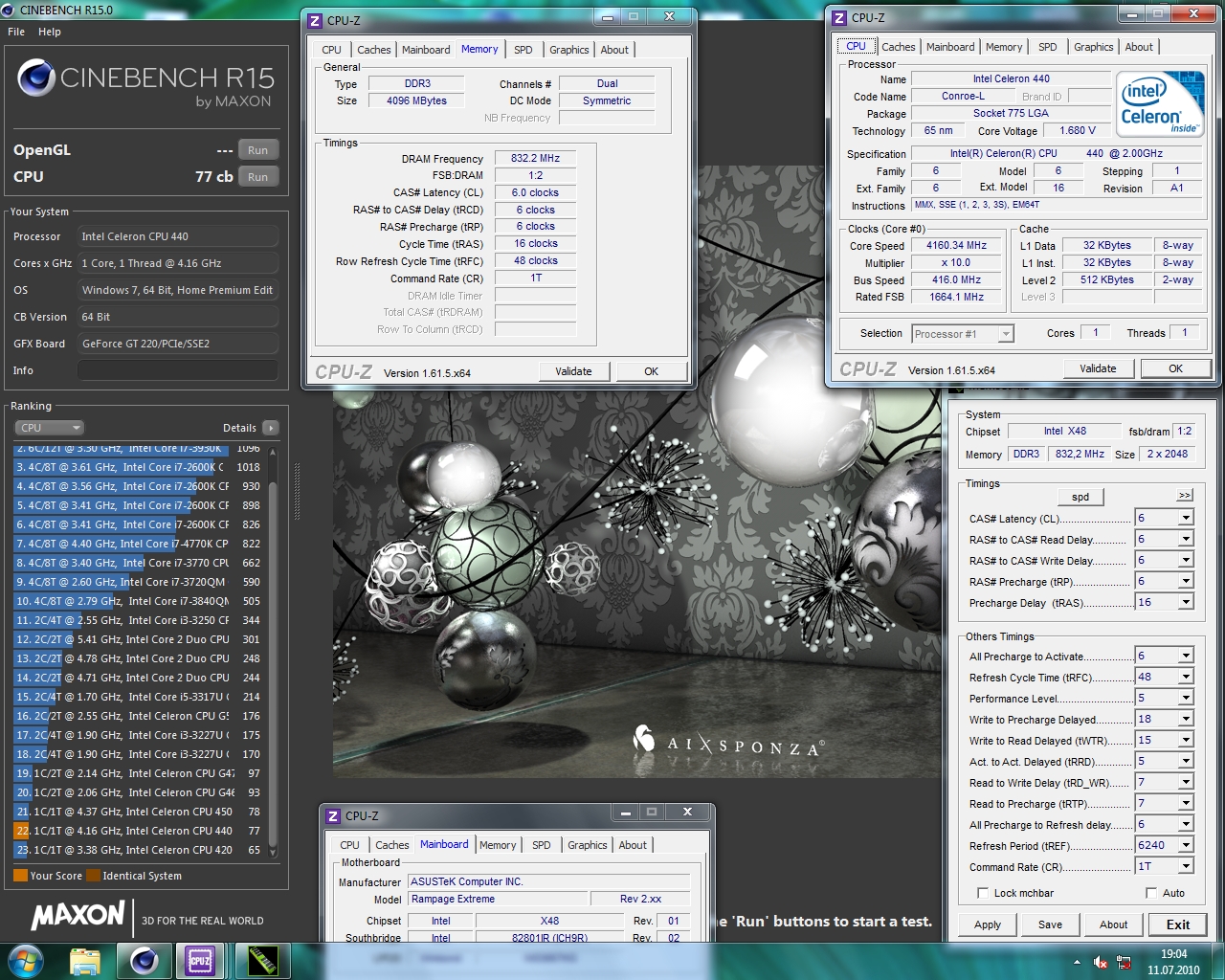Click the CPU-Z Memory window title icon
Viewport: 1225px width, 980px height.
pyautogui.click(x=316, y=20)
